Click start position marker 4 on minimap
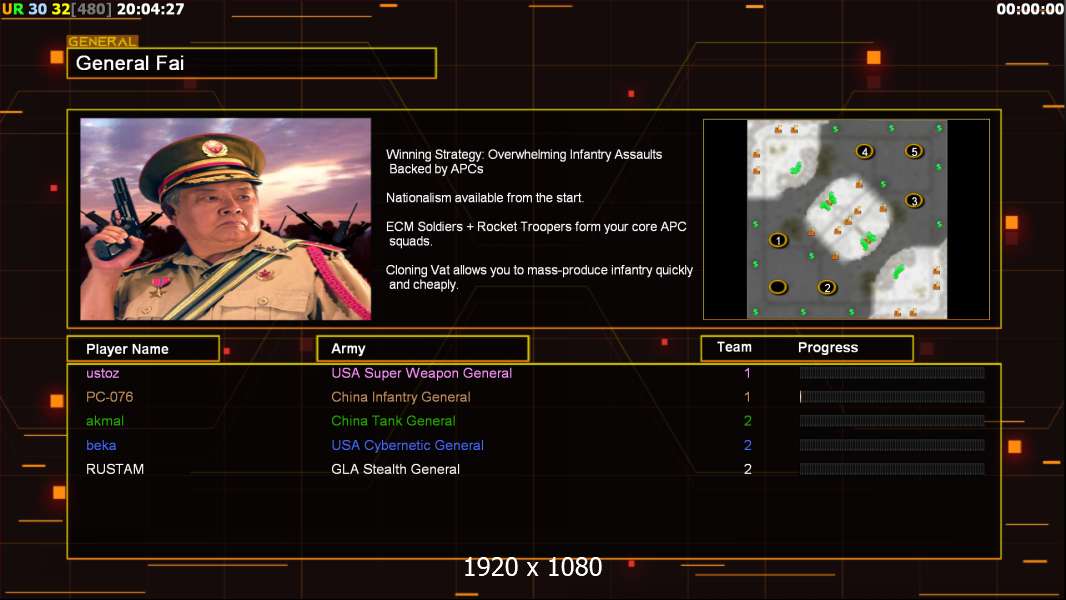1066x600 pixels. pyautogui.click(x=865, y=152)
